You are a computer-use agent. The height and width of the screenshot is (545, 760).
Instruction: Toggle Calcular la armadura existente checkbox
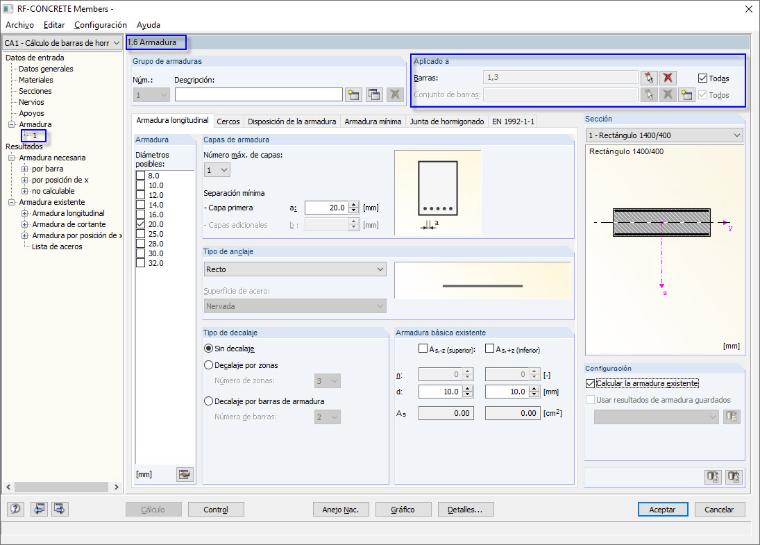[590, 384]
